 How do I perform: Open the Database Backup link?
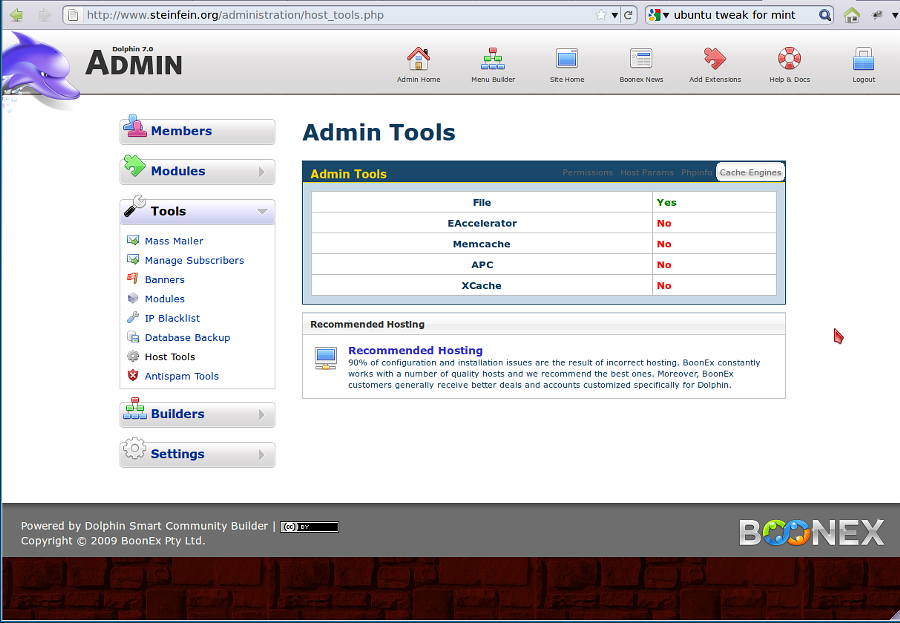pyautogui.click(x=187, y=338)
